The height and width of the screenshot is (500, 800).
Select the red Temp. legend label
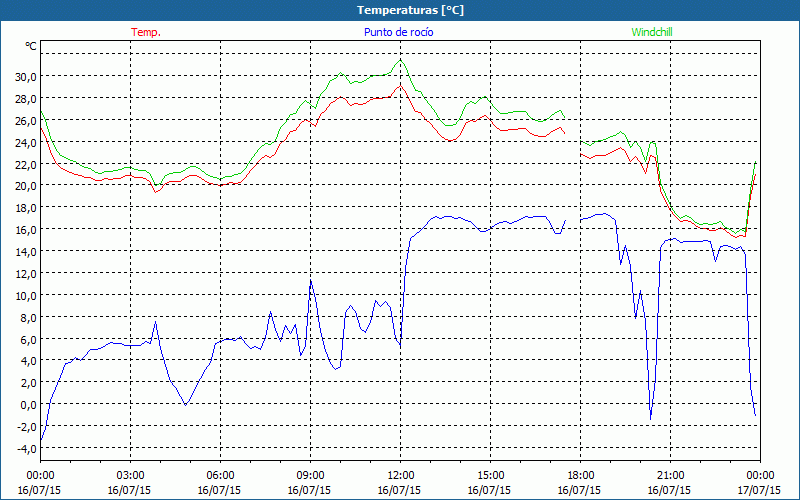(x=146, y=32)
